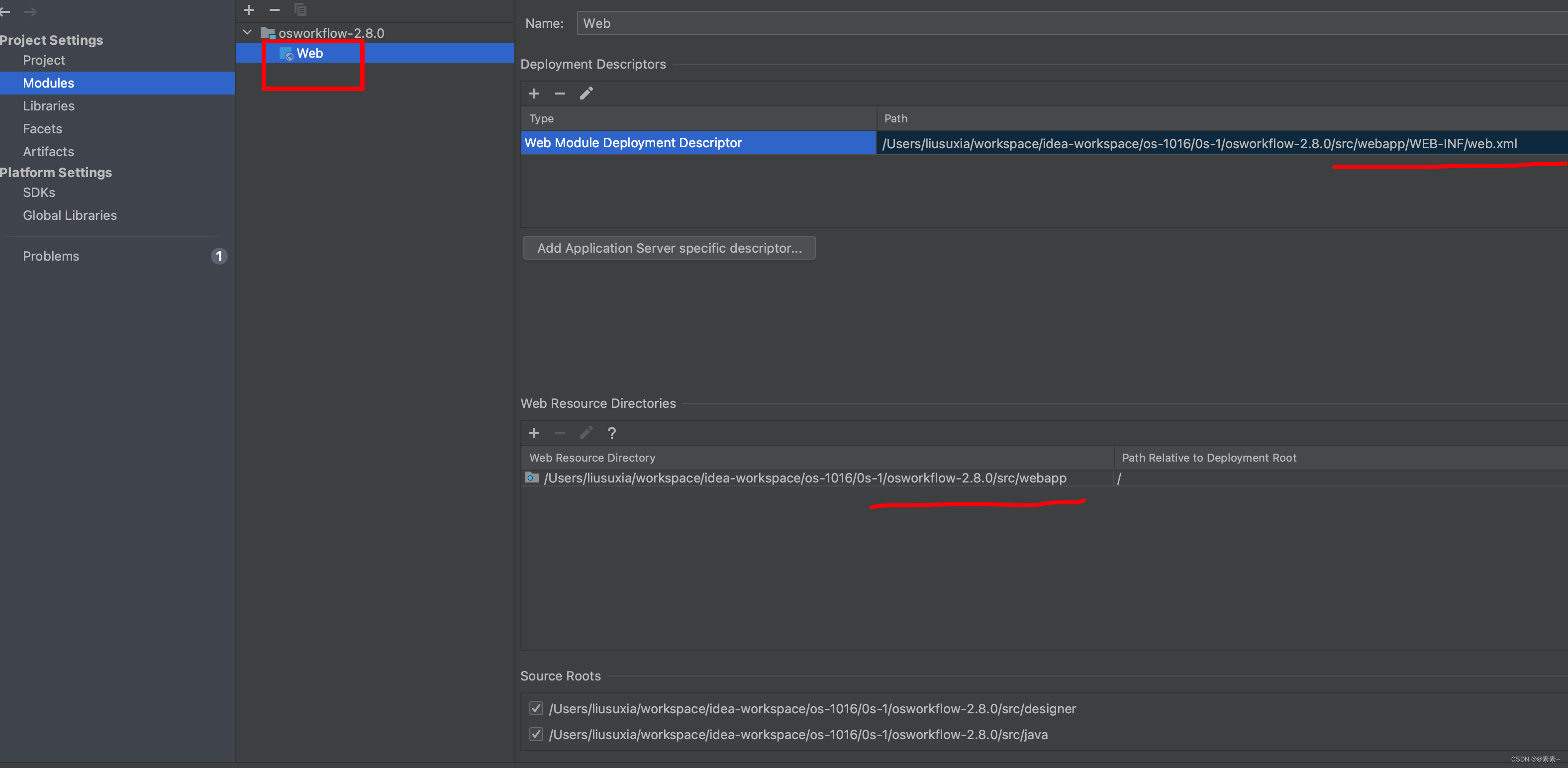1568x768 pixels.
Task: Click the remove module icon (-)
Action: point(273,10)
